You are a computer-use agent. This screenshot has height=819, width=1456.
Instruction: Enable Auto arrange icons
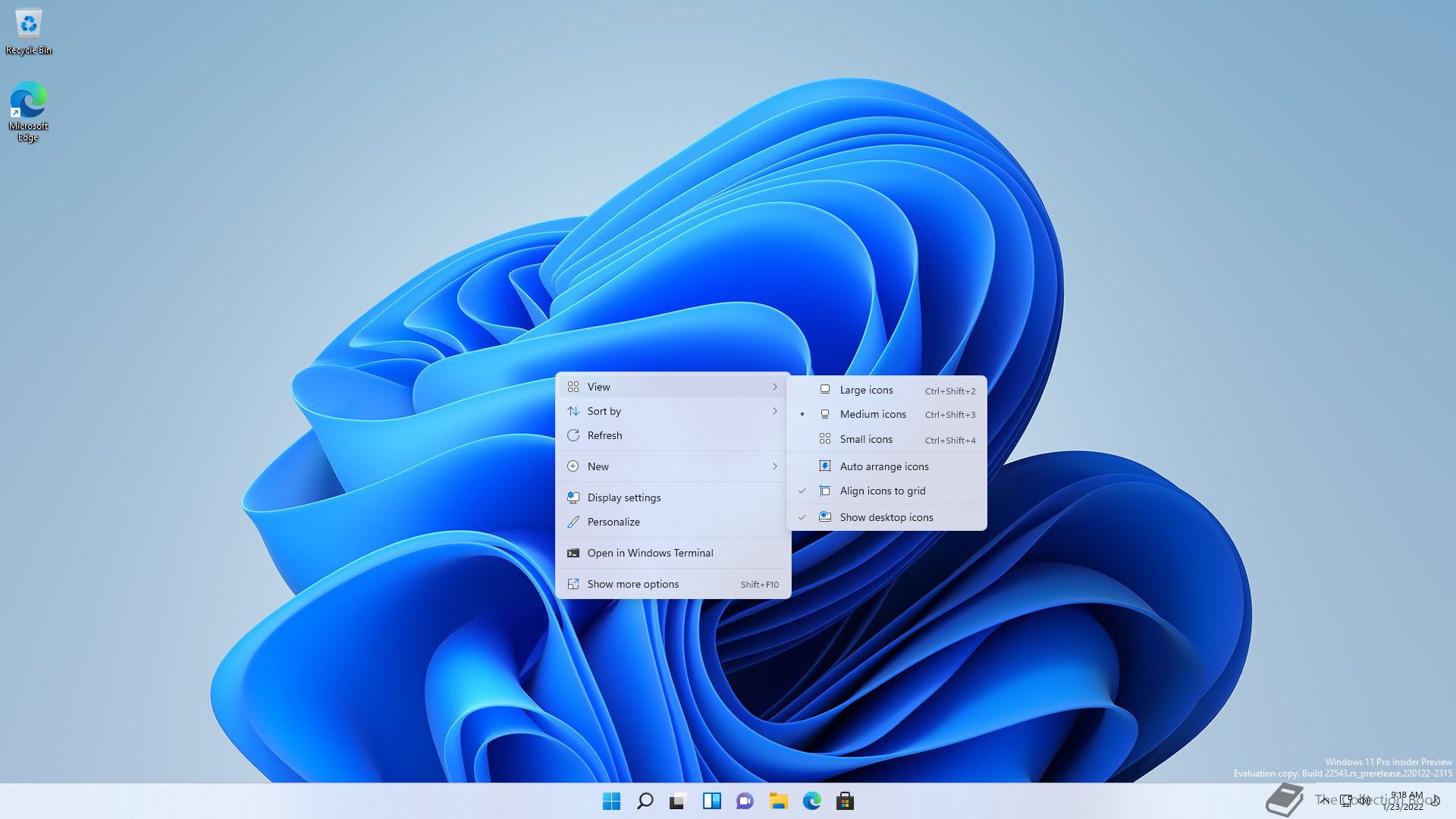[x=886, y=466]
